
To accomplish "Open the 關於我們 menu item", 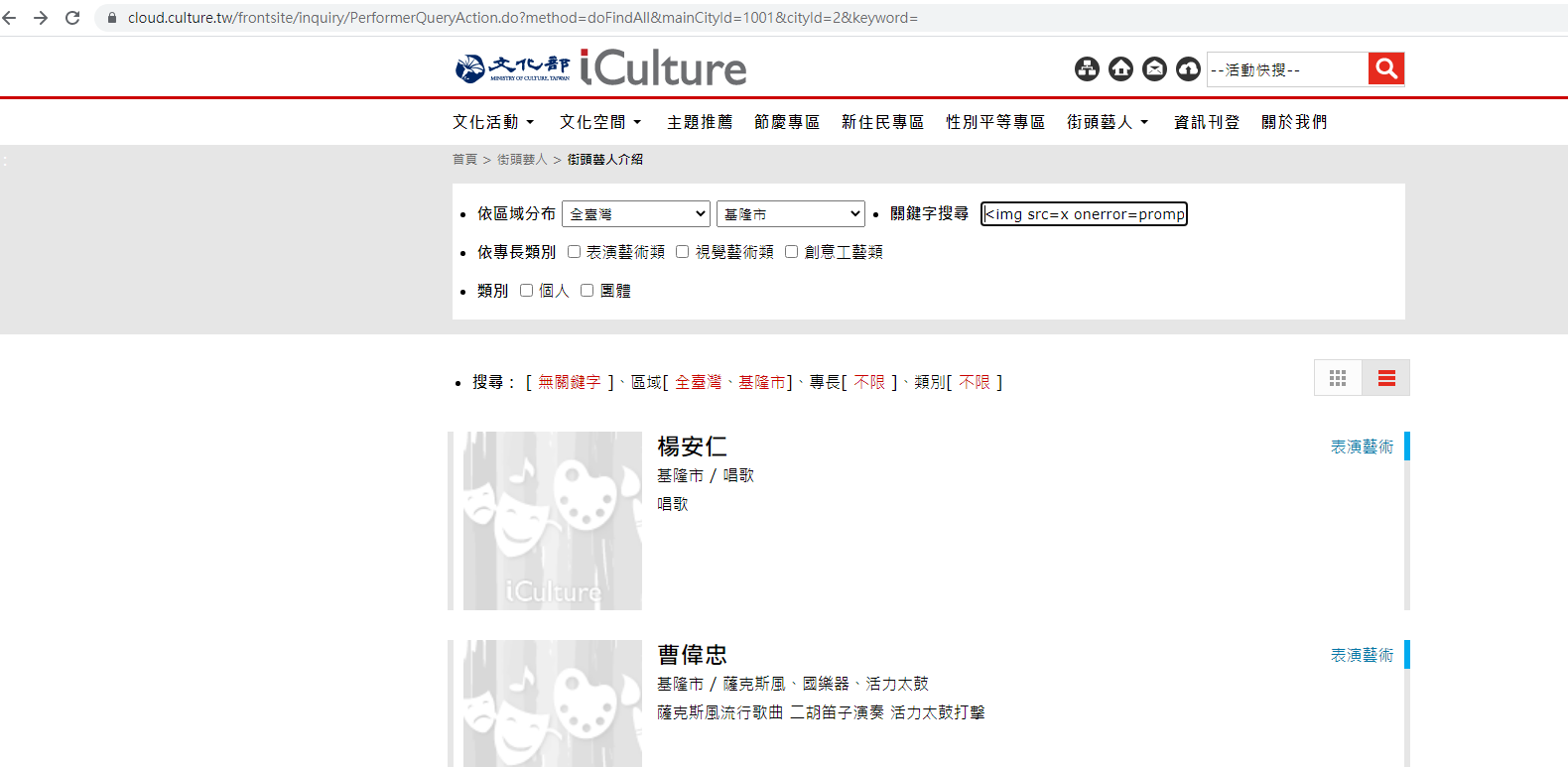I will [x=1294, y=122].
